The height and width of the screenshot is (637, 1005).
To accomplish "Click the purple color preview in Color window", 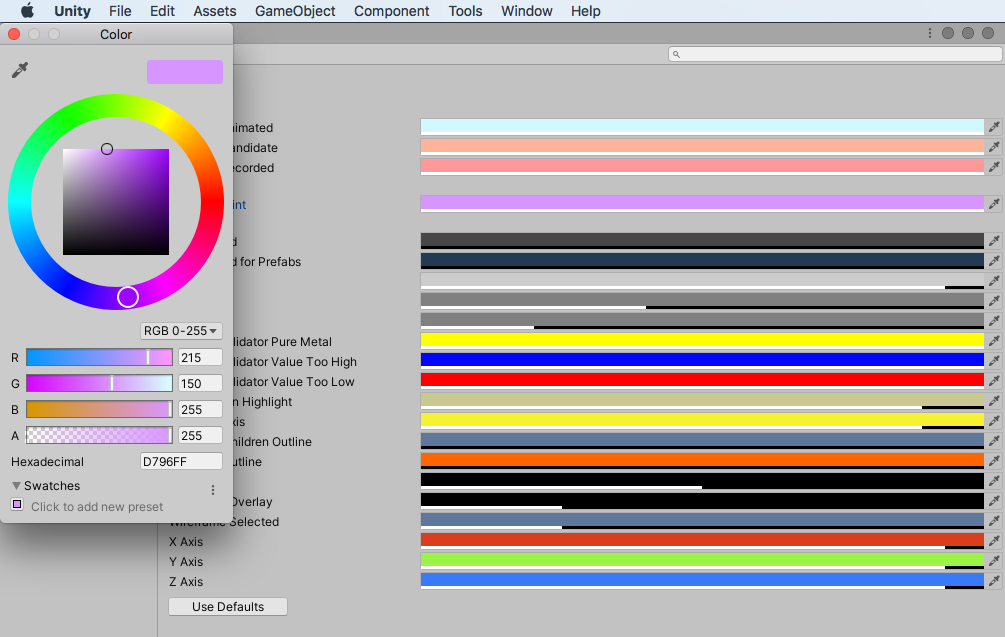I will (x=185, y=72).
